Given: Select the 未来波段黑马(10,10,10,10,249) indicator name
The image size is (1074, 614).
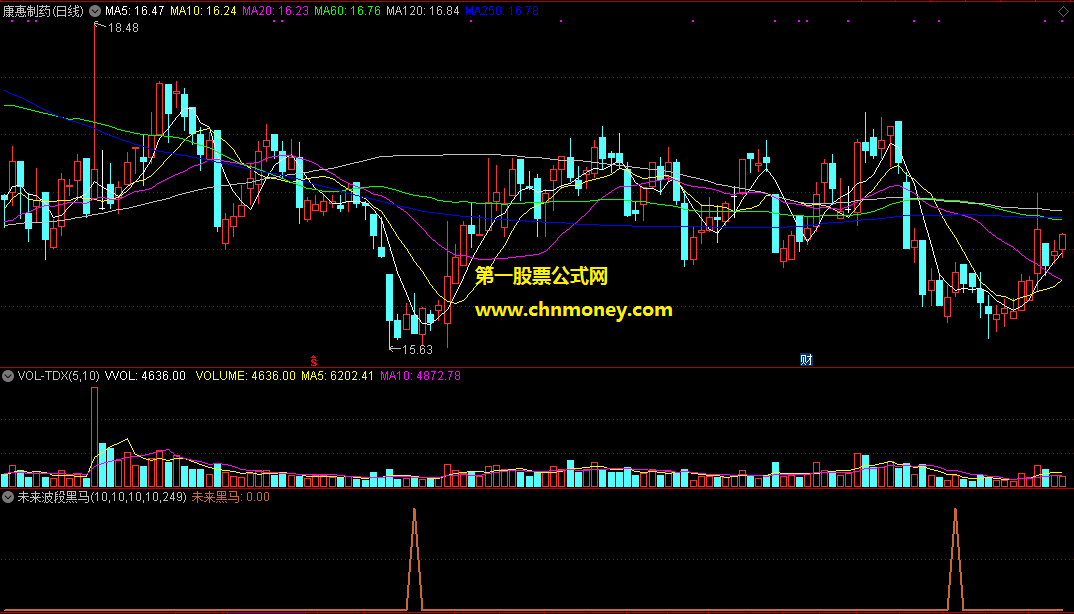Looking at the screenshot, I should [102, 497].
